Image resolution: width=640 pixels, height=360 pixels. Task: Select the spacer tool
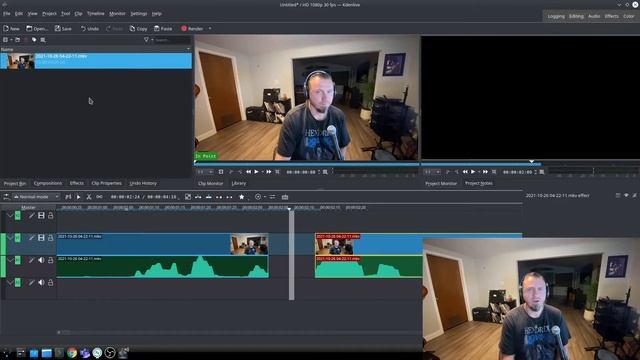click(99, 197)
